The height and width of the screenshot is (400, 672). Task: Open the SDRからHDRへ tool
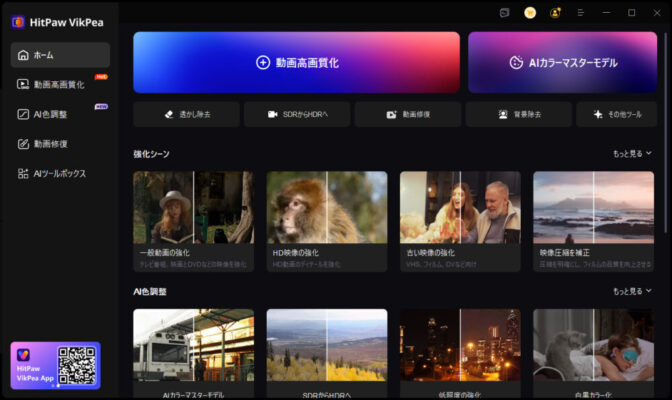coord(297,114)
